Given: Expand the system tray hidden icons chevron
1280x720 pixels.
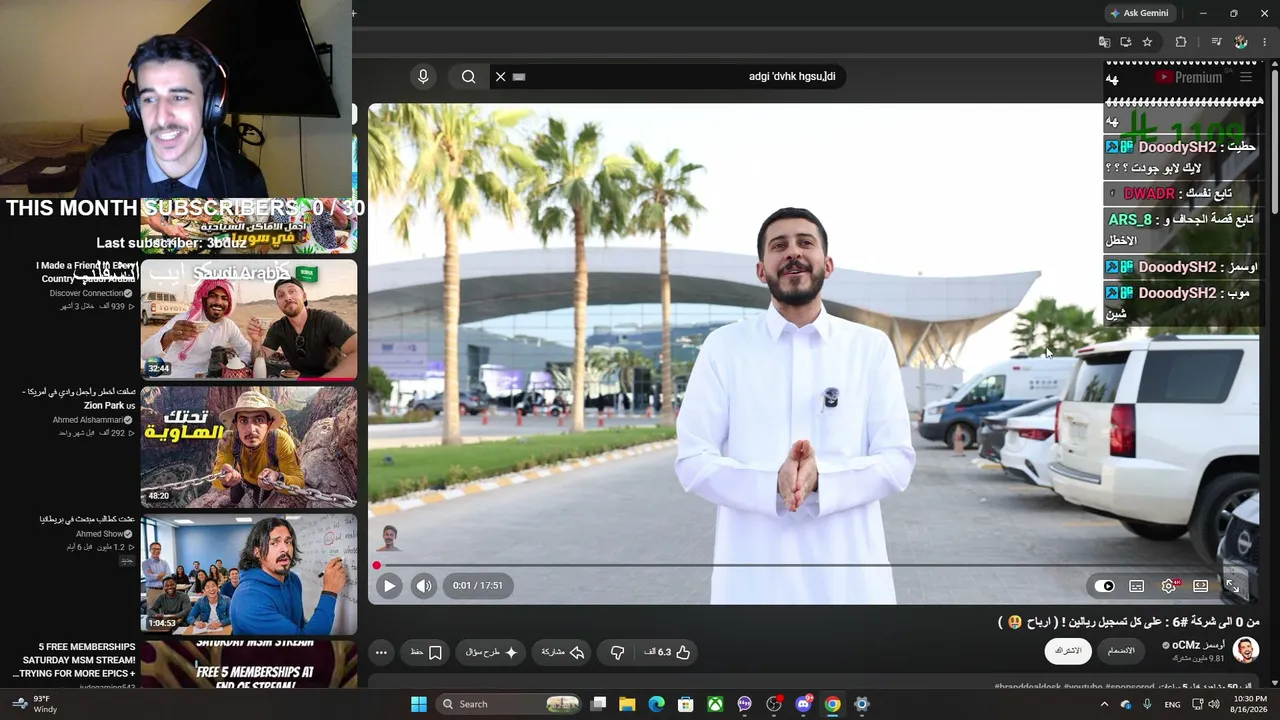Looking at the screenshot, I should point(1104,704).
